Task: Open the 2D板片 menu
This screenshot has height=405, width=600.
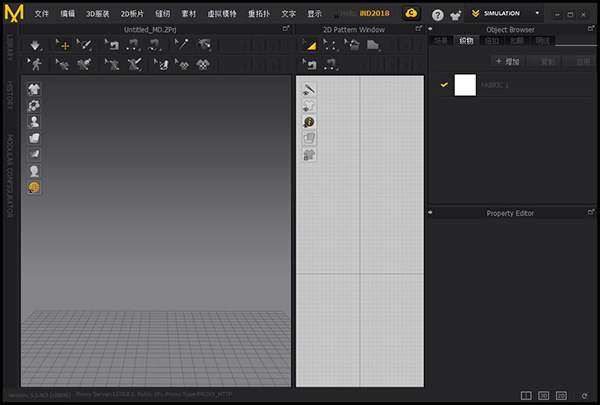Action: (132, 14)
